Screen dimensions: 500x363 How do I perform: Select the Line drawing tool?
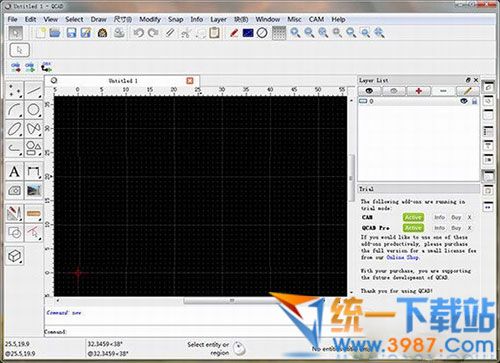[34, 90]
